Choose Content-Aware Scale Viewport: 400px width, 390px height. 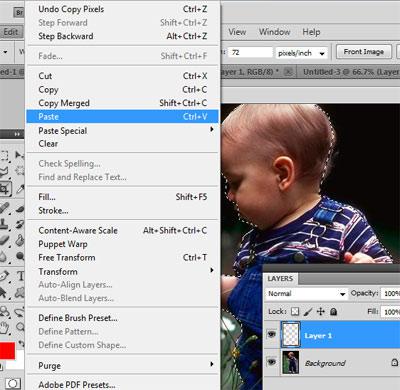coord(123,230)
